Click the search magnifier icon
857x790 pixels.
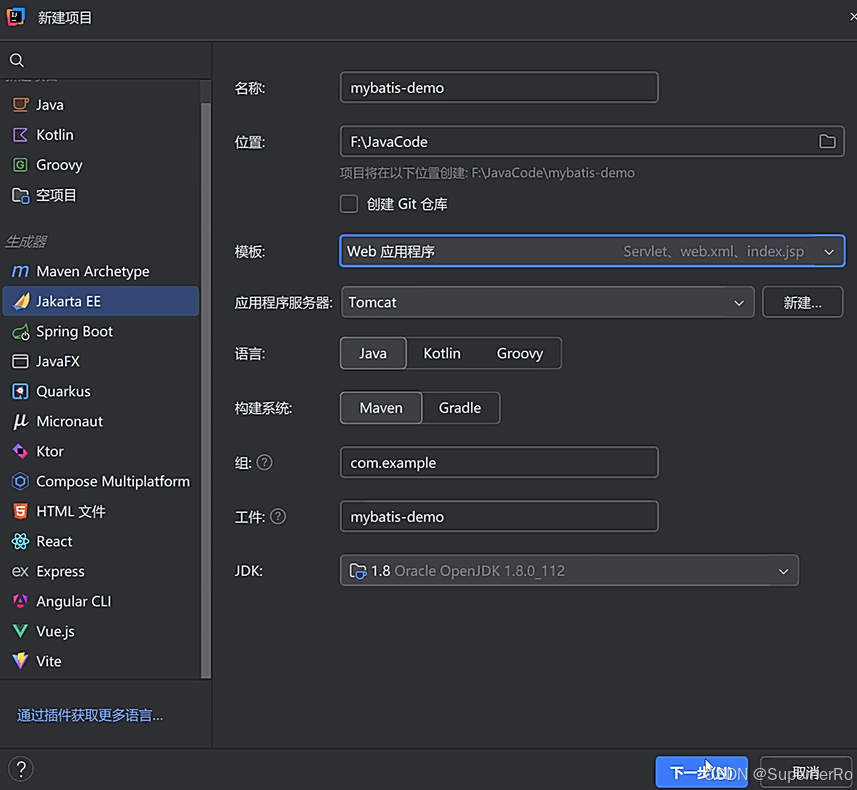17,60
